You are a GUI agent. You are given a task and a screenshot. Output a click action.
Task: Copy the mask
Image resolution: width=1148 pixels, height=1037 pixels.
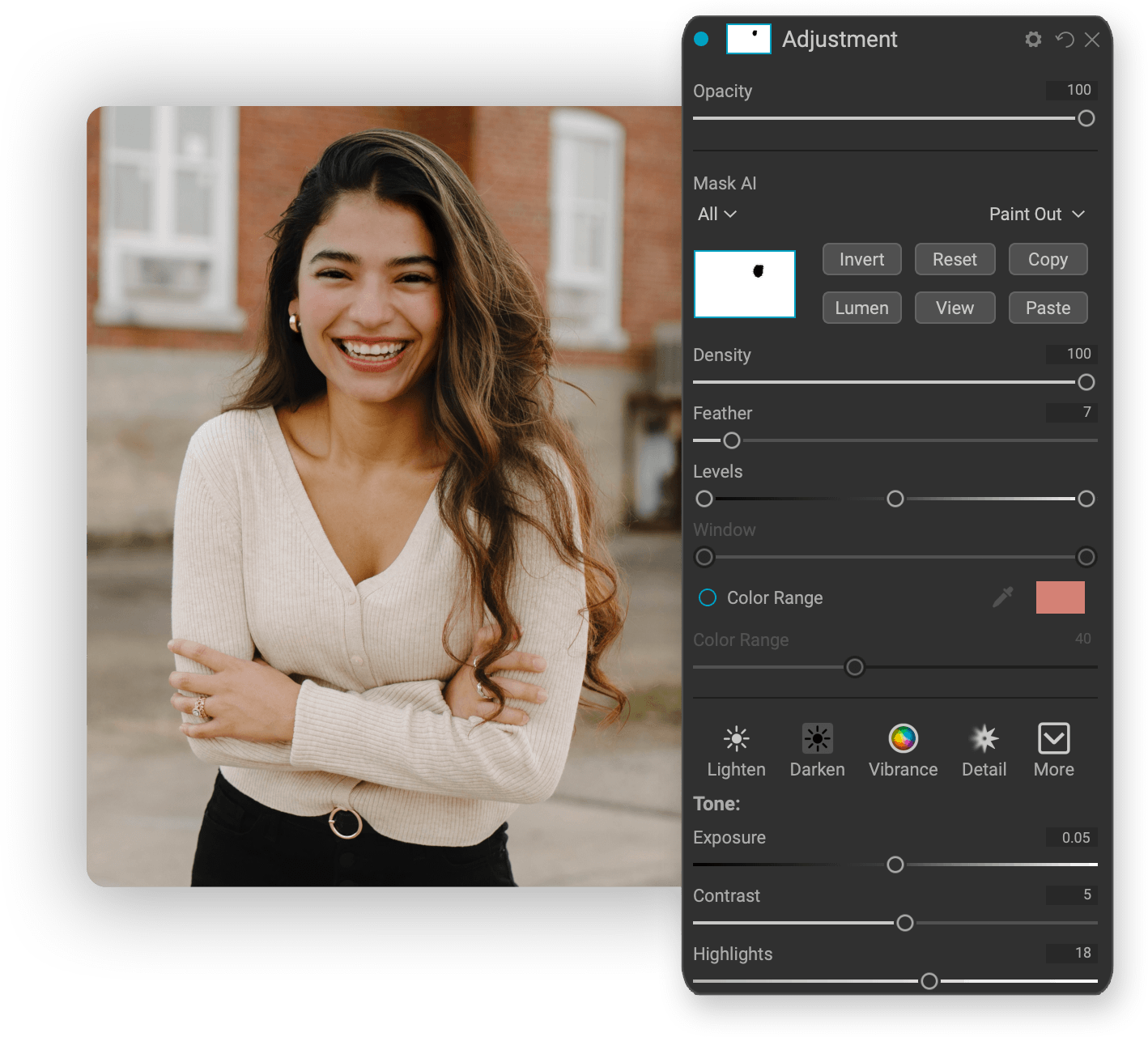tap(1048, 259)
